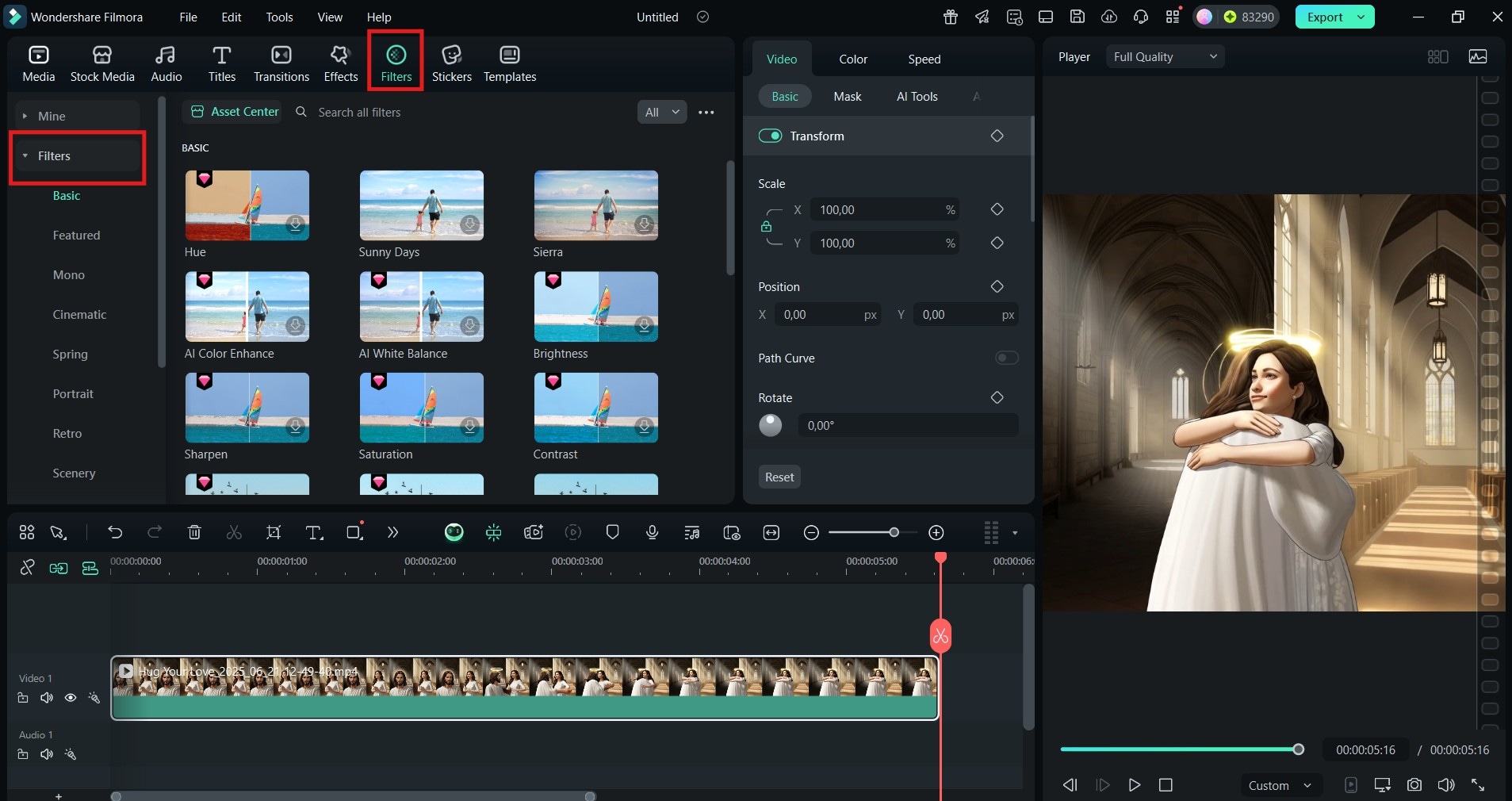The height and width of the screenshot is (801, 1512).
Task: Open the Titles panel
Action: [x=222, y=63]
